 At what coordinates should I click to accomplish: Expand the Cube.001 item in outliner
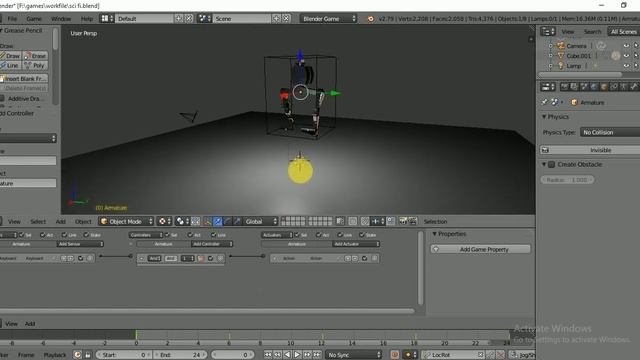pyautogui.click(x=551, y=56)
